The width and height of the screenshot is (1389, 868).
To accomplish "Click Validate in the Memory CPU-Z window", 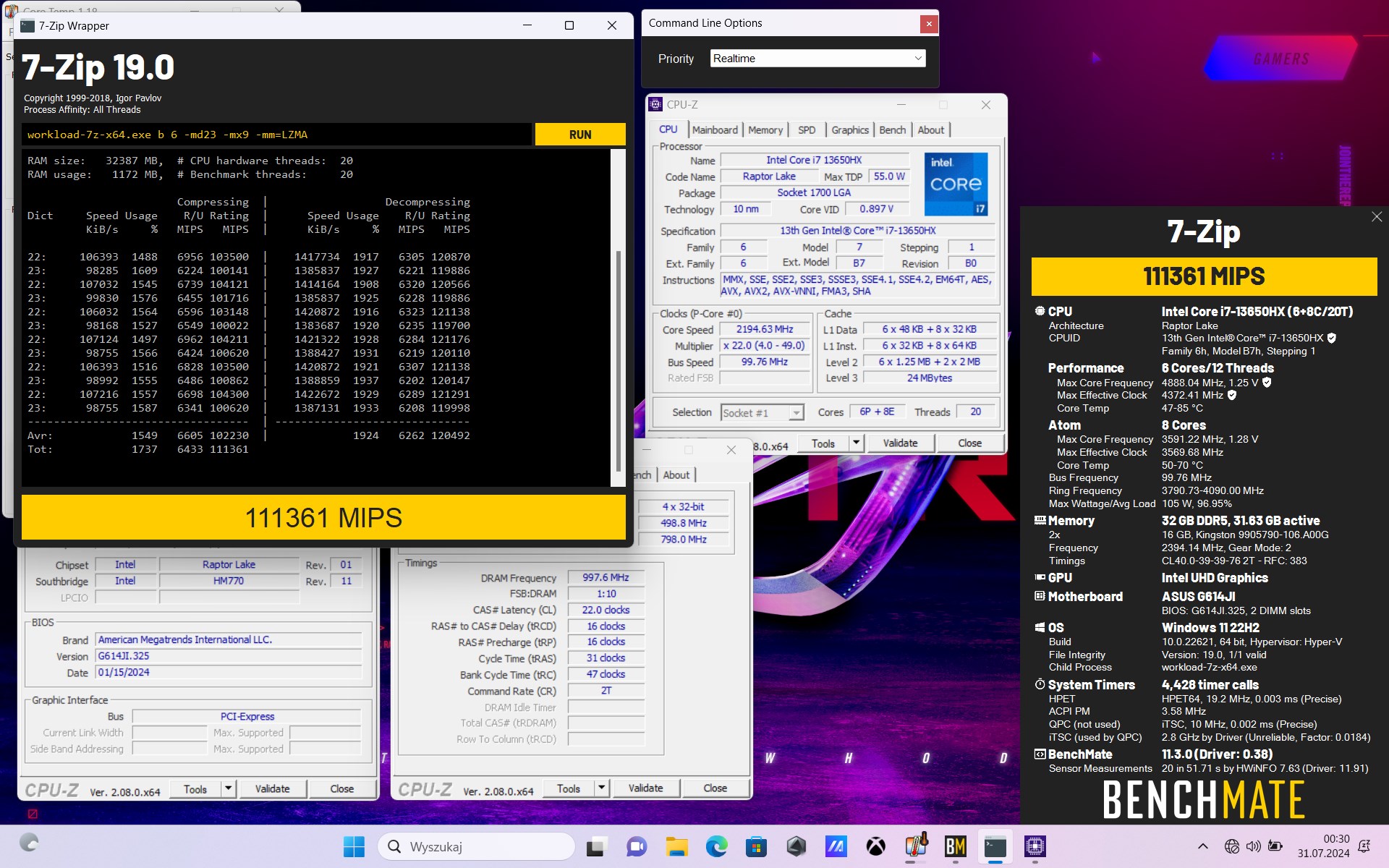I will tap(646, 788).
